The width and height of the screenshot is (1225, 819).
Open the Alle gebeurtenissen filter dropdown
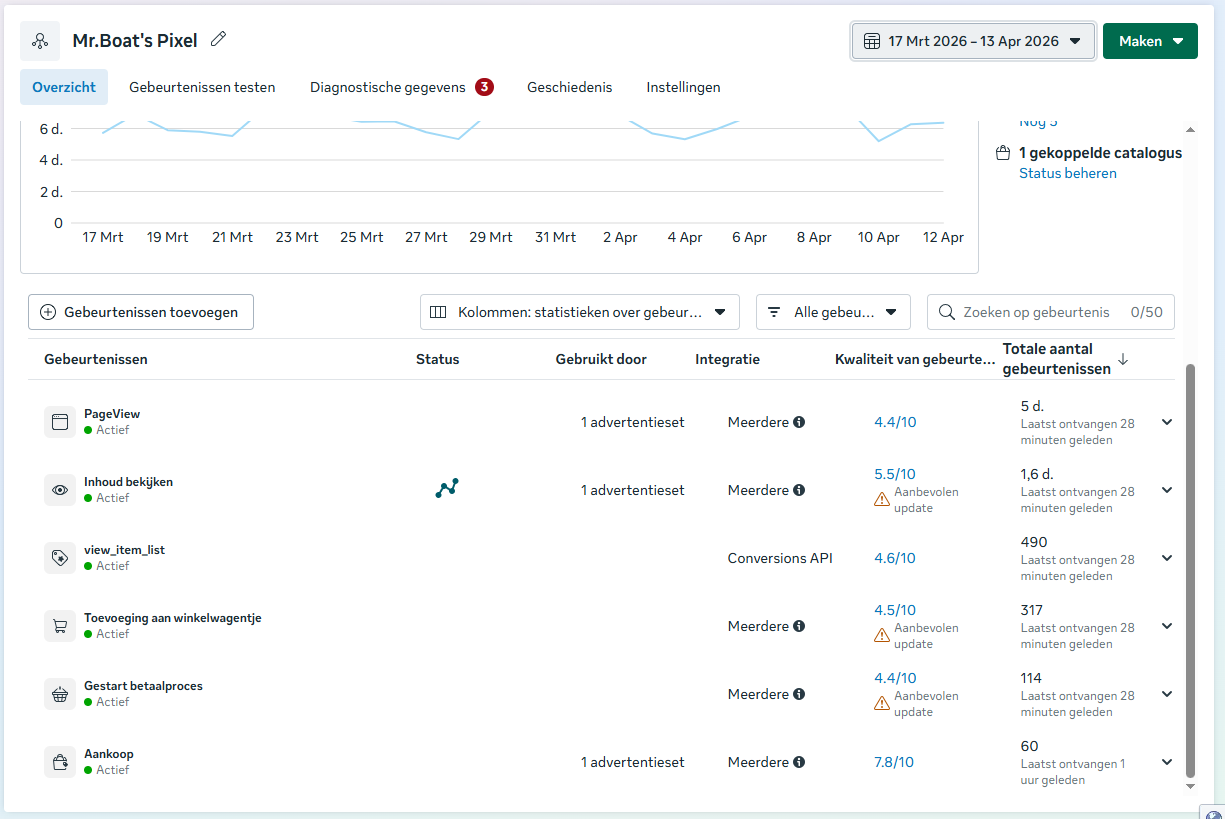[x=833, y=312]
